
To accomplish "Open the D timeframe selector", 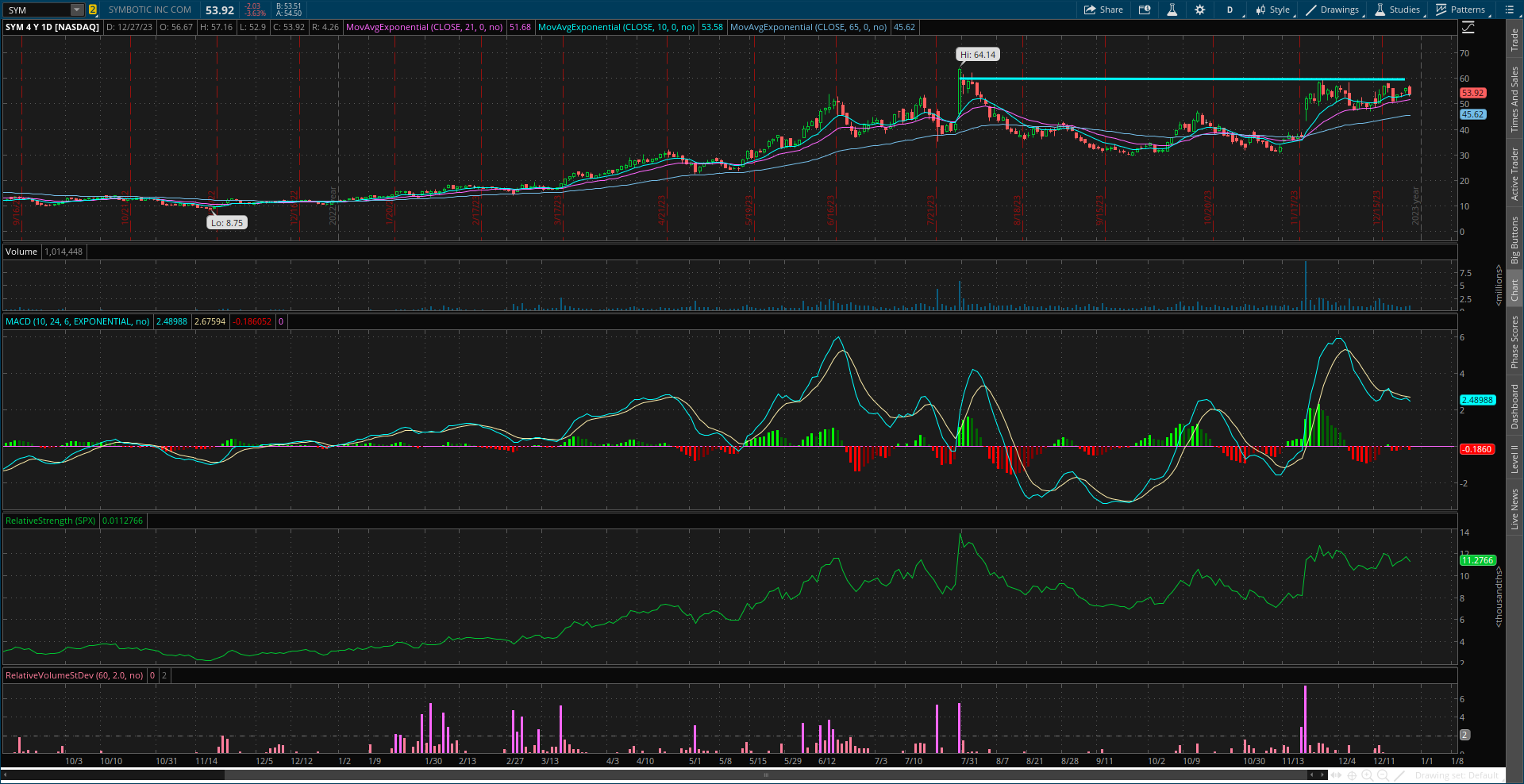I will [x=1230, y=10].
